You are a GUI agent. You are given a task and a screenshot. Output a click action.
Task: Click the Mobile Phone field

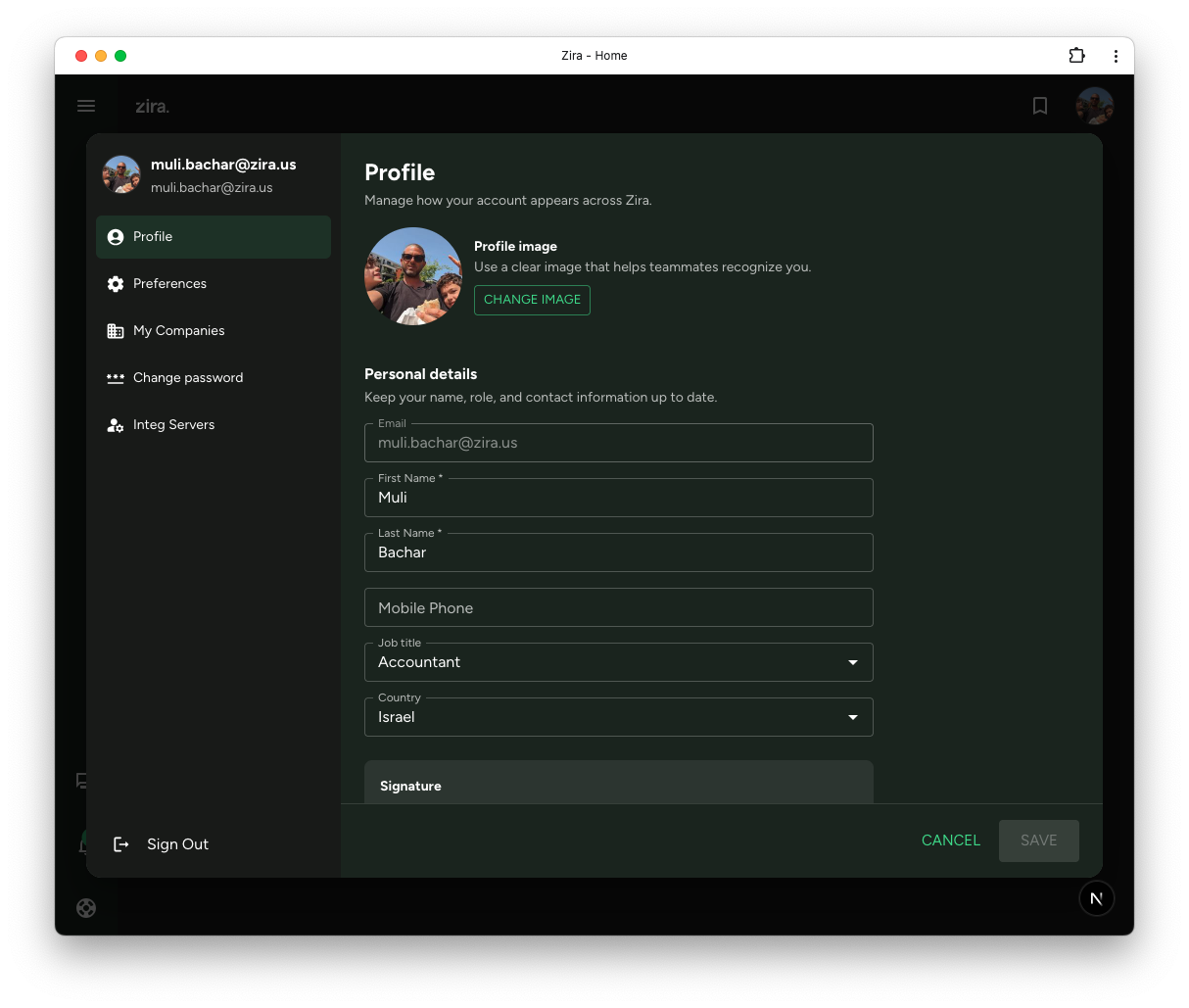click(619, 607)
